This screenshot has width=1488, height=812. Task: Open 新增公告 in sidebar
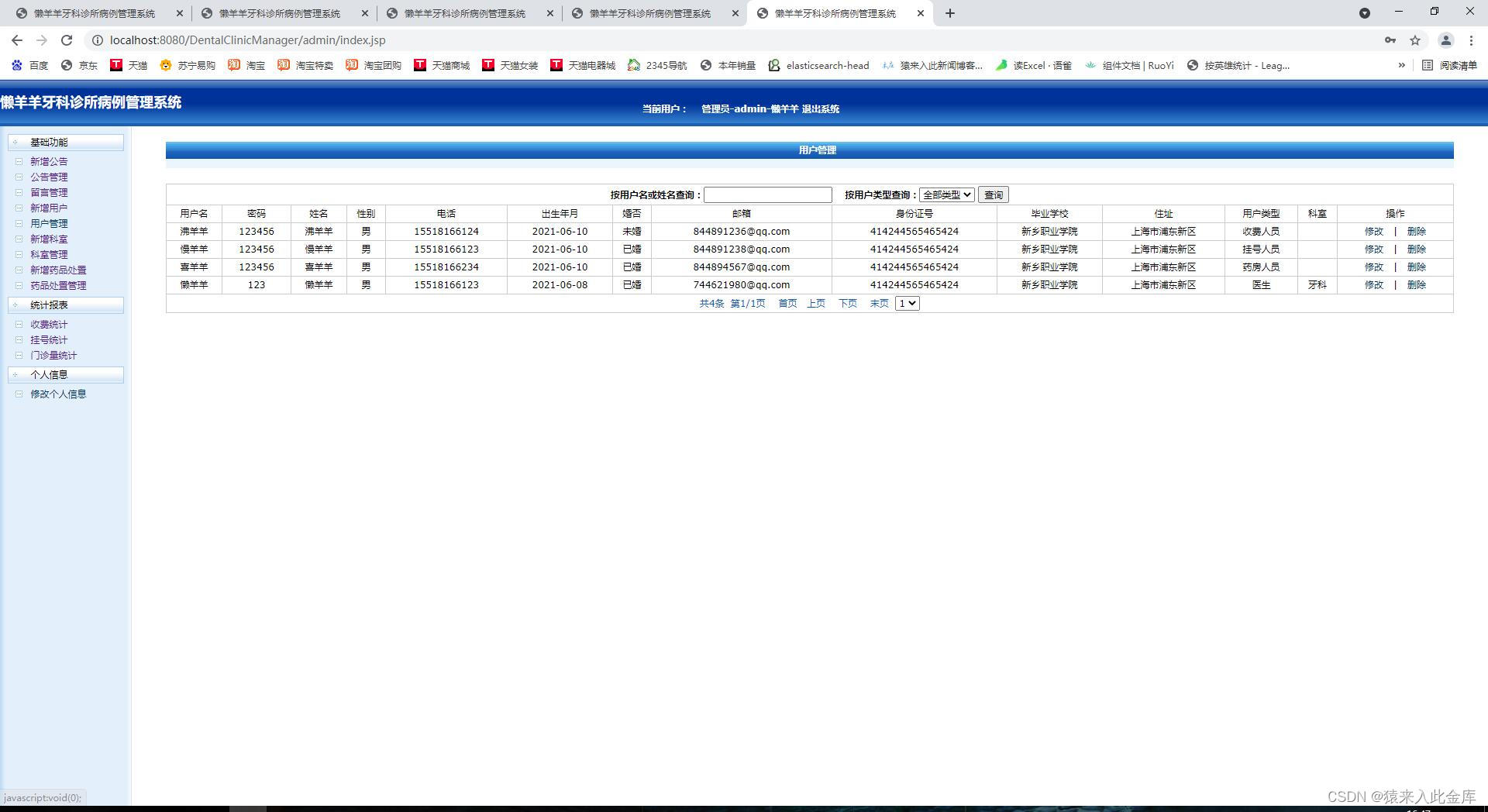[49, 161]
